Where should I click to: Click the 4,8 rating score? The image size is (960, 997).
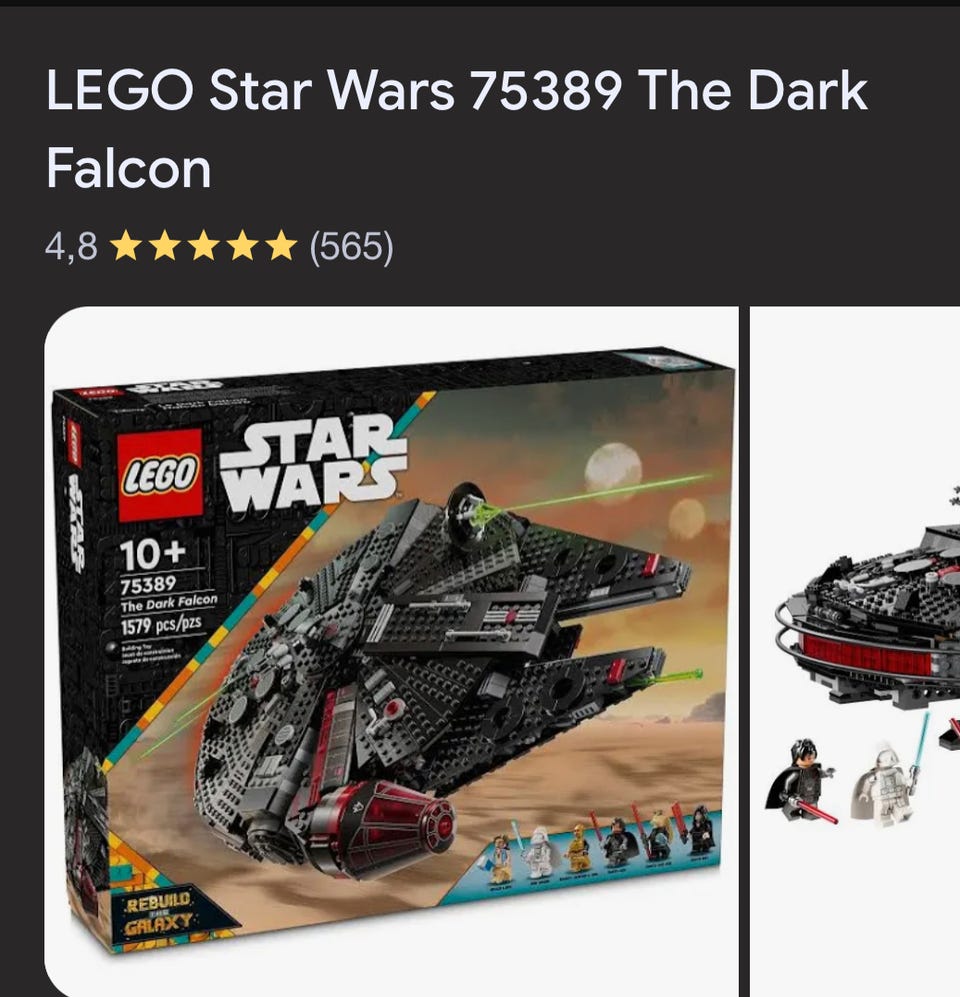point(71,247)
